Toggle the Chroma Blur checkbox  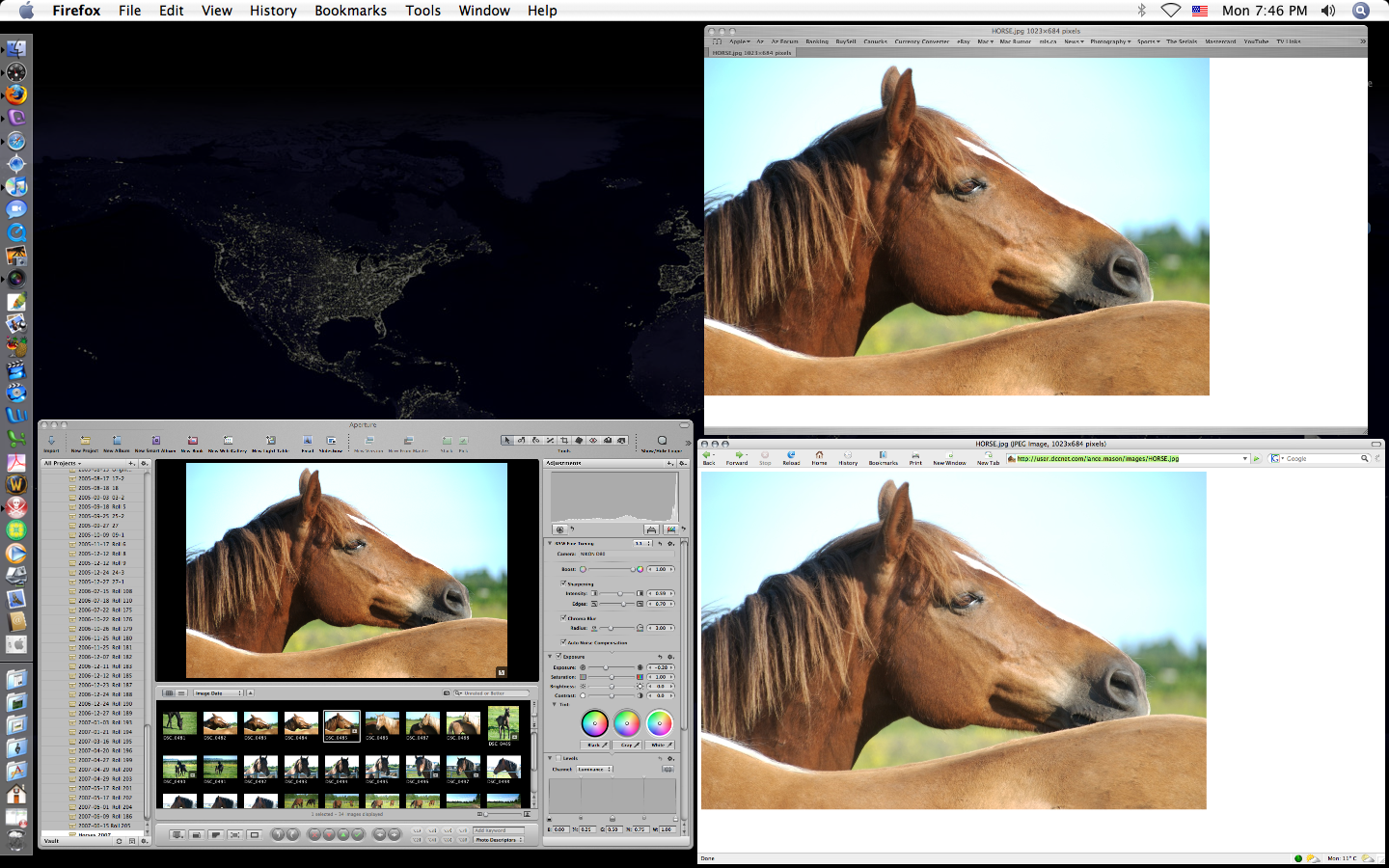pyautogui.click(x=563, y=618)
